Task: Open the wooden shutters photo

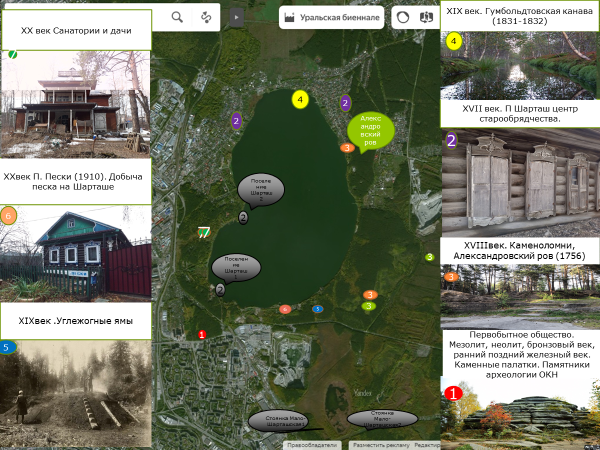Action: click(521, 183)
